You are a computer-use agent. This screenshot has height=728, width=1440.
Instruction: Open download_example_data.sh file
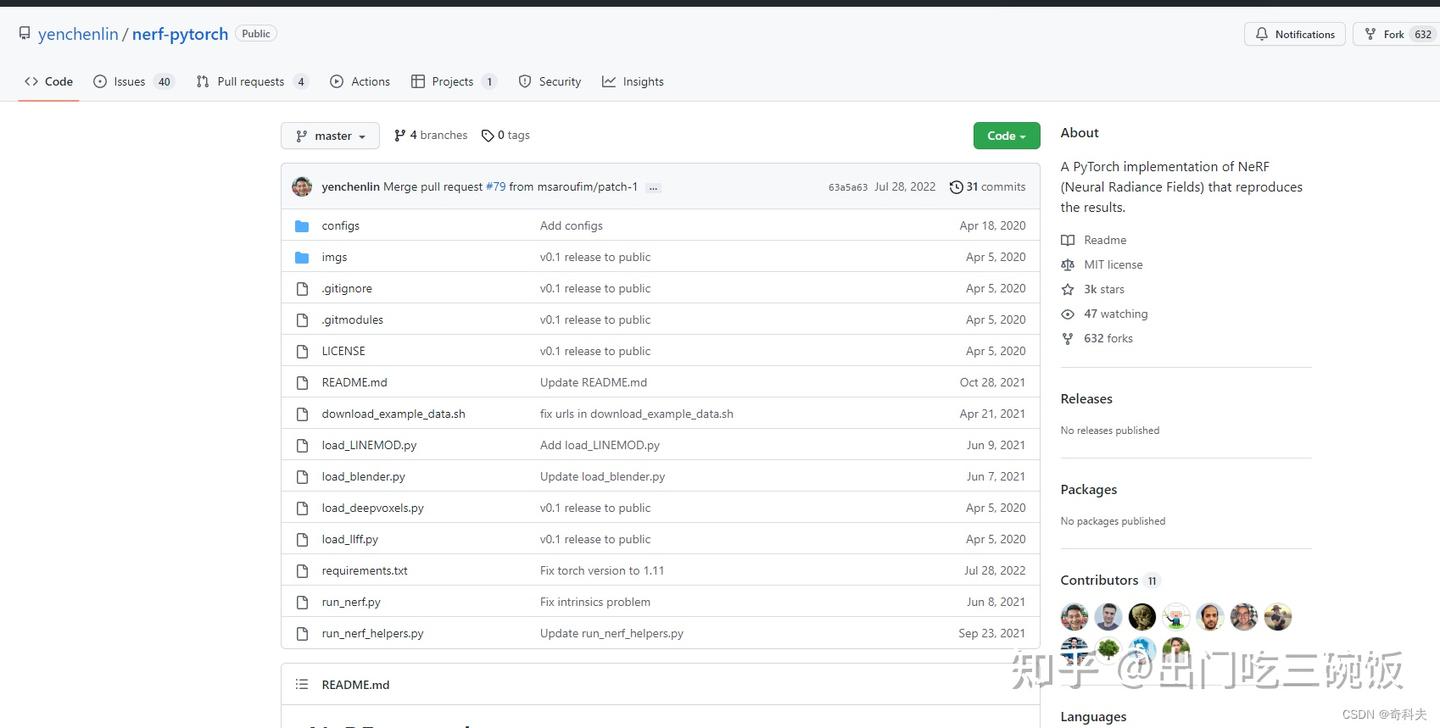click(x=393, y=414)
